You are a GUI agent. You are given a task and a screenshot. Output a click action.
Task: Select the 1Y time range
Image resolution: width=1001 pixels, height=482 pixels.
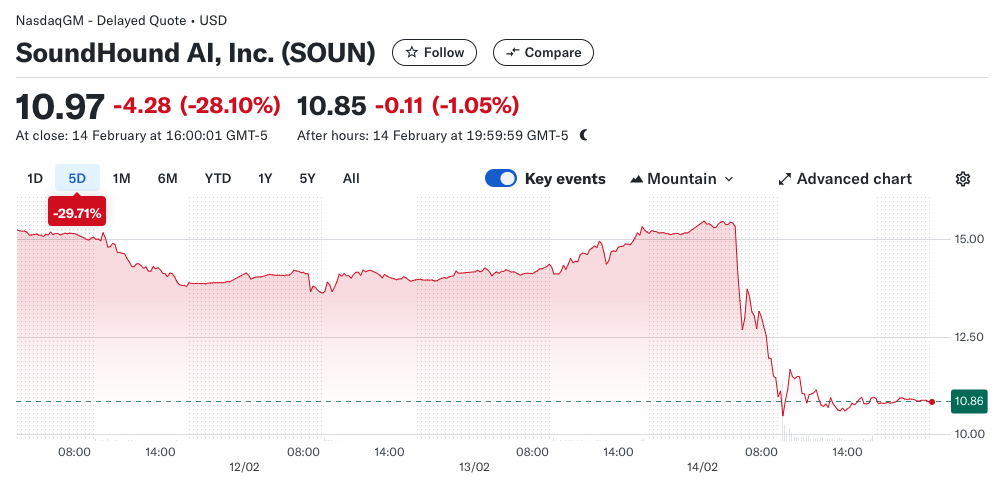(265, 179)
